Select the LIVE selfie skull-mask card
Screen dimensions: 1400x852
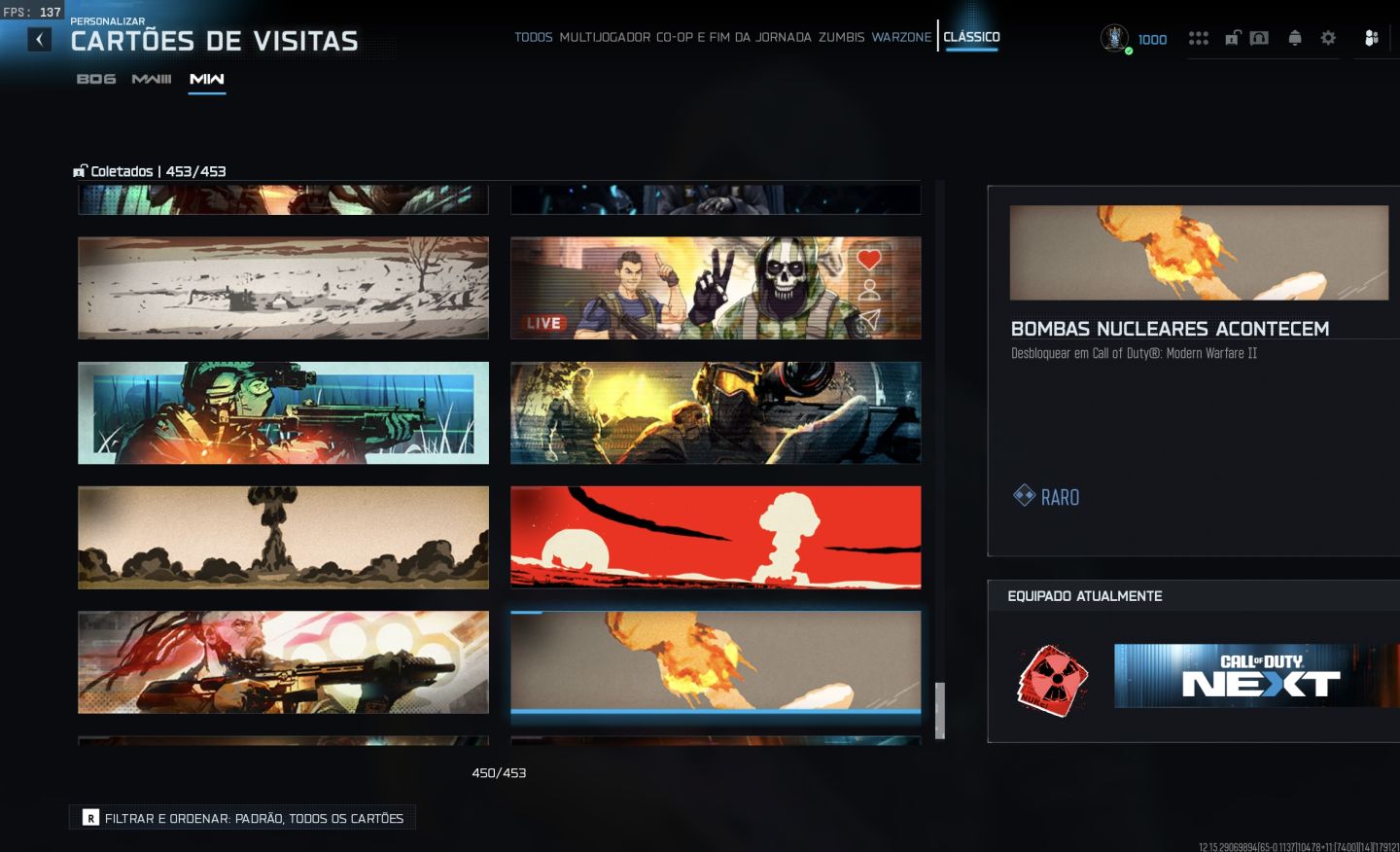click(716, 288)
